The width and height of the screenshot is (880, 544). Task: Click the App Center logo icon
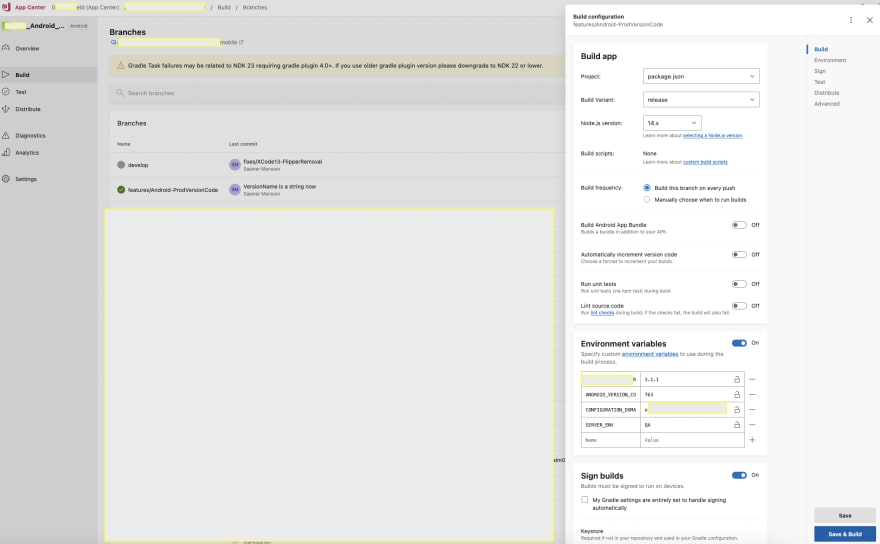[6, 7]
